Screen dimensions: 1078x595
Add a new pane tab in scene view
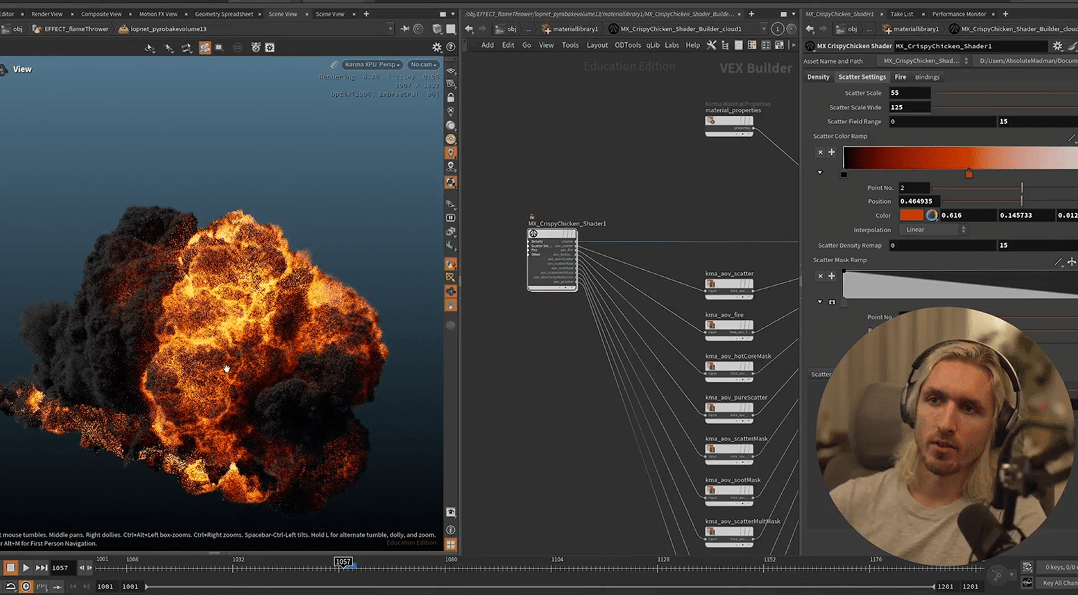(366, 14)
